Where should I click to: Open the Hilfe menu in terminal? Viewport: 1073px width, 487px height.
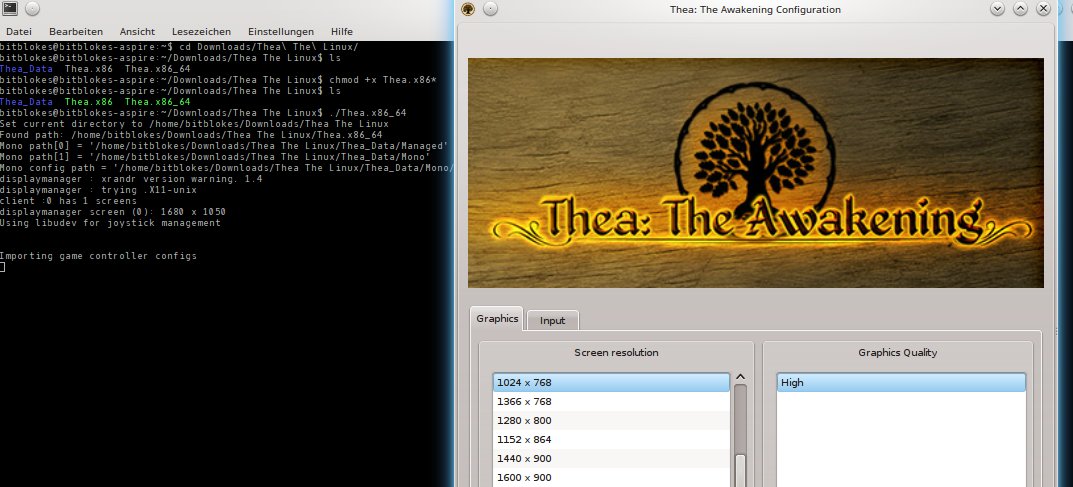pos(341,31)
